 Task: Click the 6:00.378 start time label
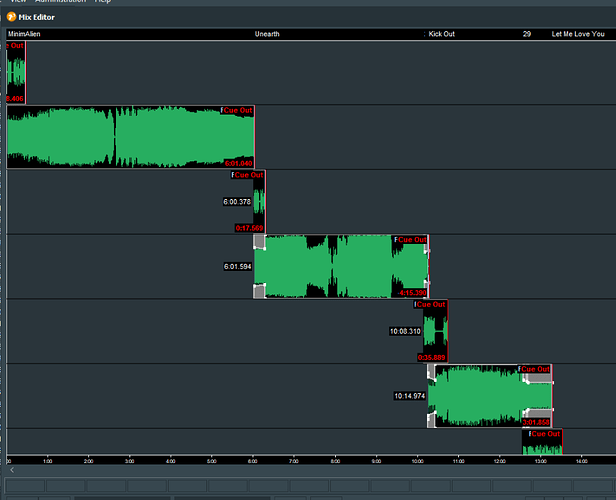[x=237, y=202]
